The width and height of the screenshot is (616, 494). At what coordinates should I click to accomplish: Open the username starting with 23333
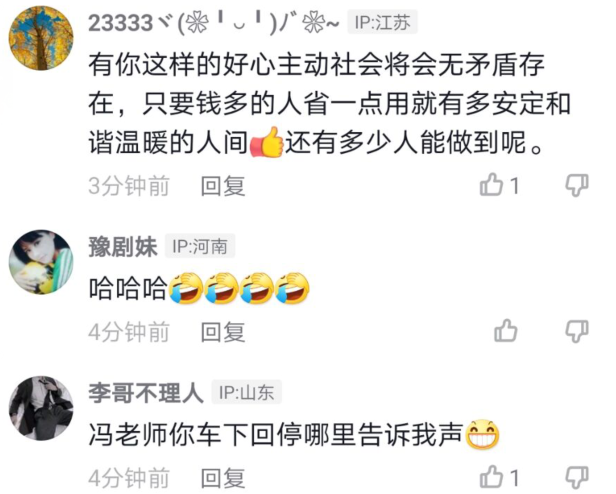tap(214, 23)
